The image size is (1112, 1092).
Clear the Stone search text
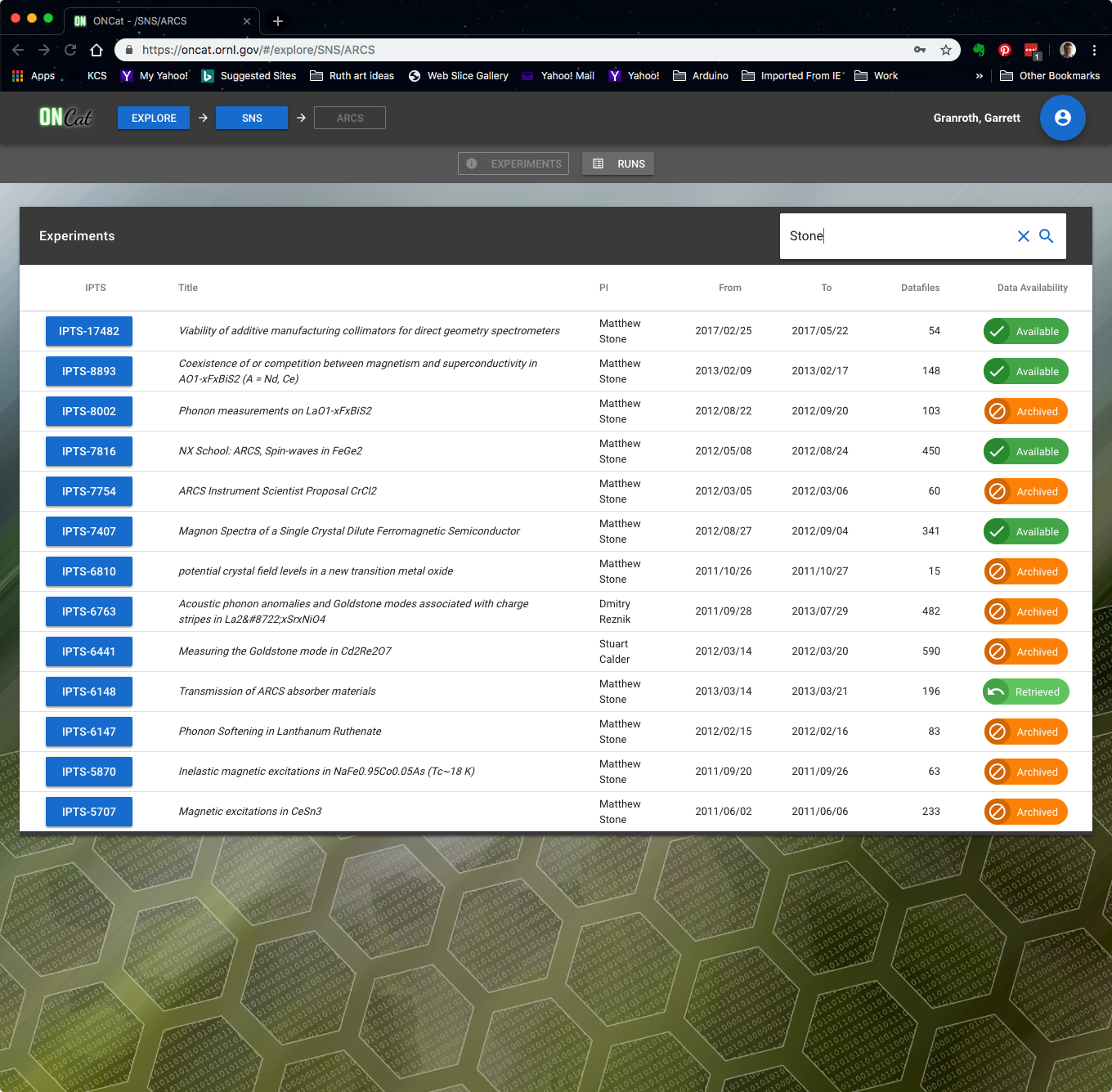1023,236
